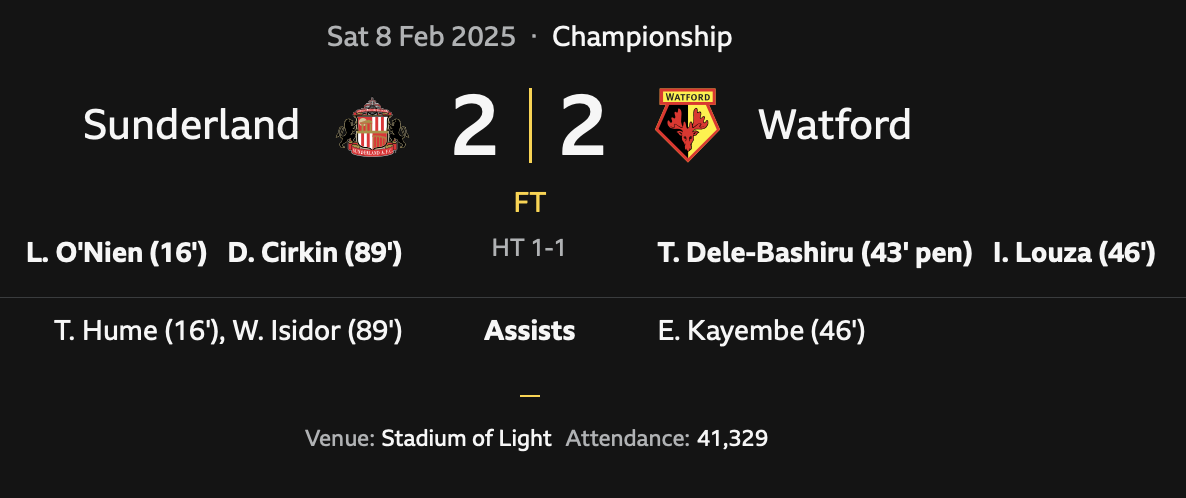Click assist T. Hume (16')
Image resolution: width=1186 pixels, height=498 pixels.
(139, 331)
